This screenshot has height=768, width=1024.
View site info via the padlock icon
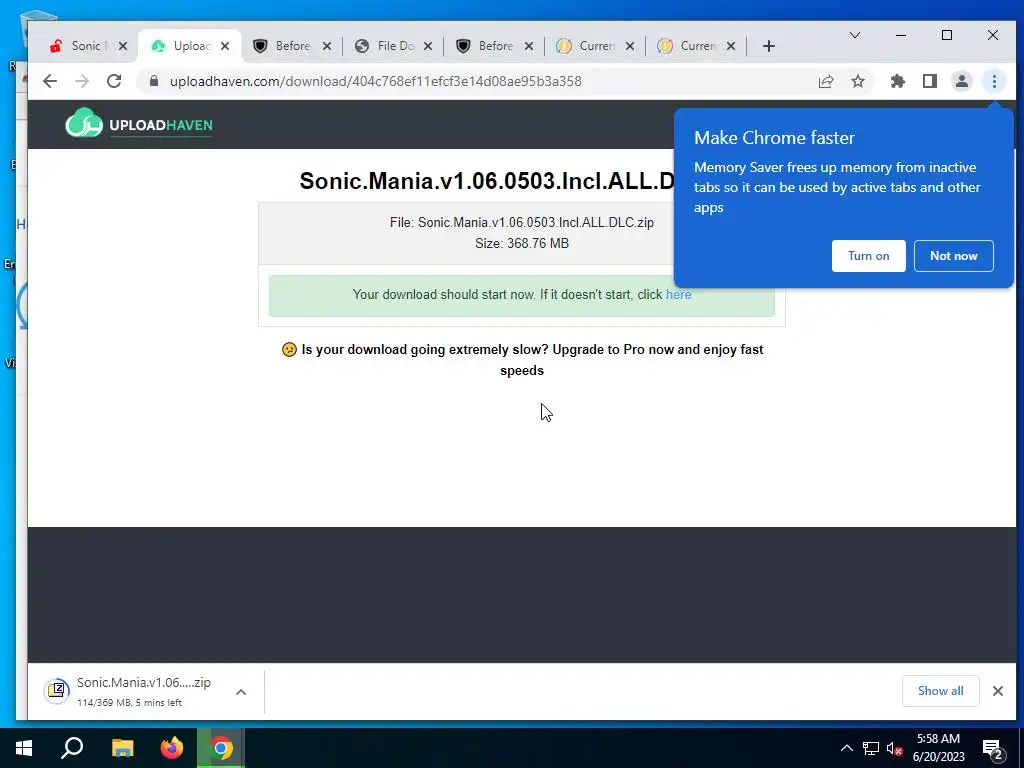[154, 81]
